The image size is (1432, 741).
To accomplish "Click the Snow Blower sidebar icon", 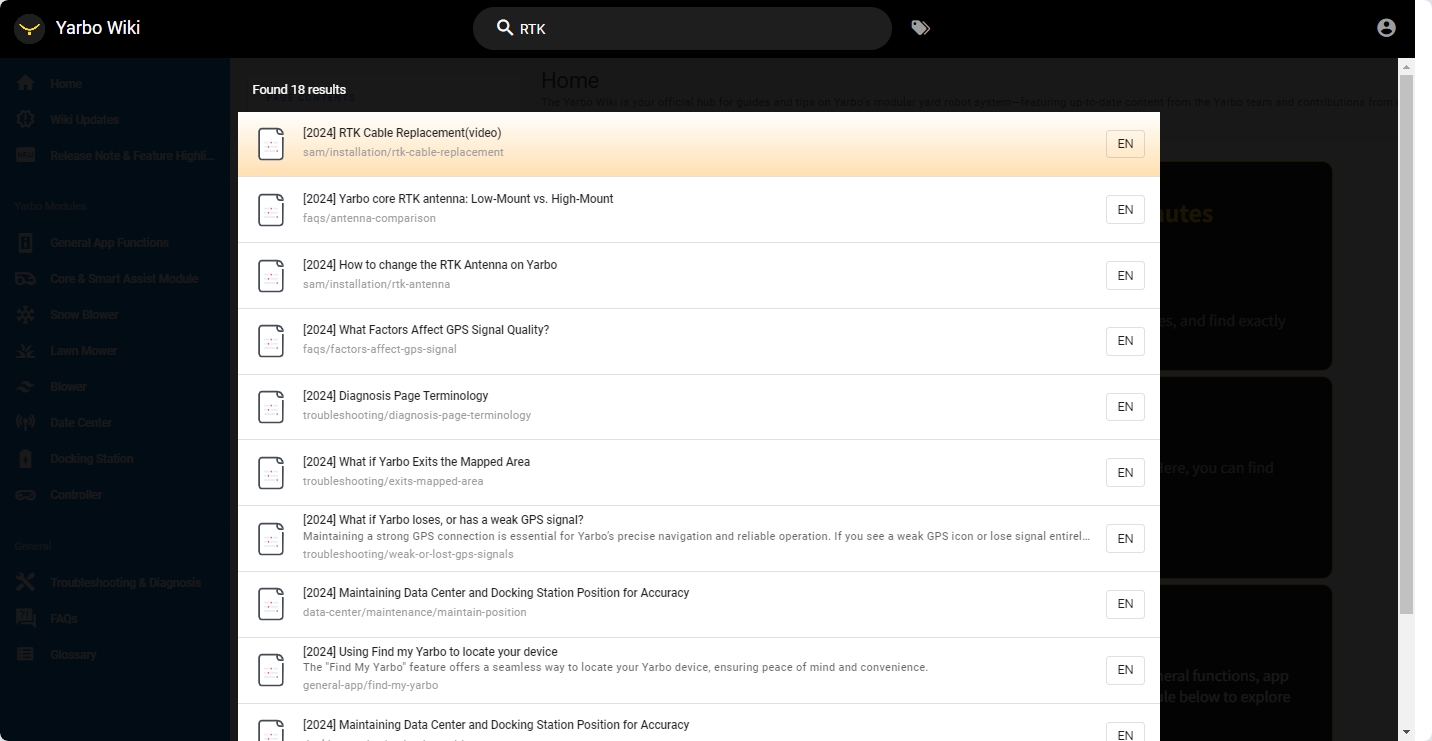I will (26, 315).
